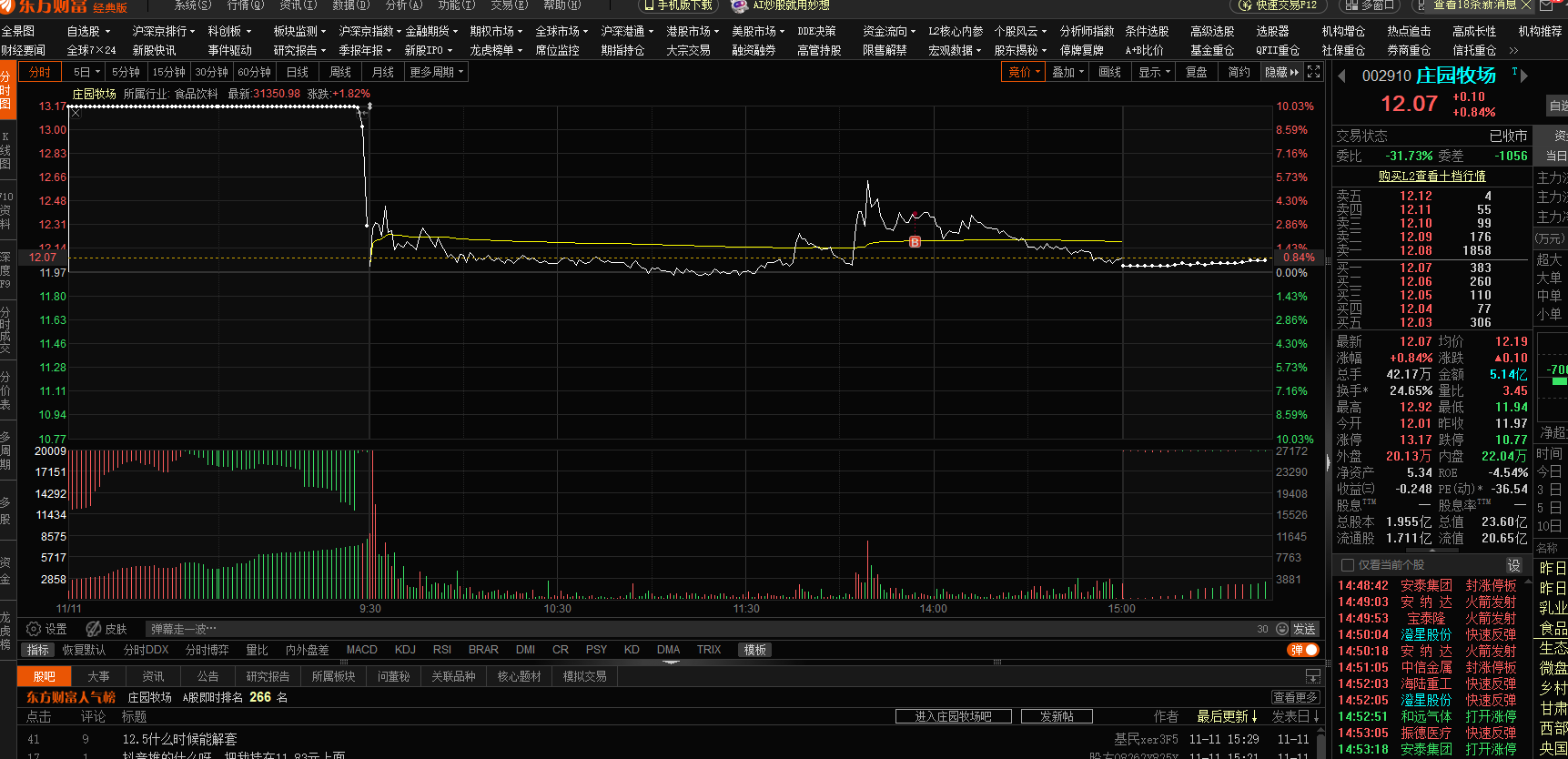Select the MACD indicator
The height and width of the screenshot is (759, 1568).
(x=361, y=650)
